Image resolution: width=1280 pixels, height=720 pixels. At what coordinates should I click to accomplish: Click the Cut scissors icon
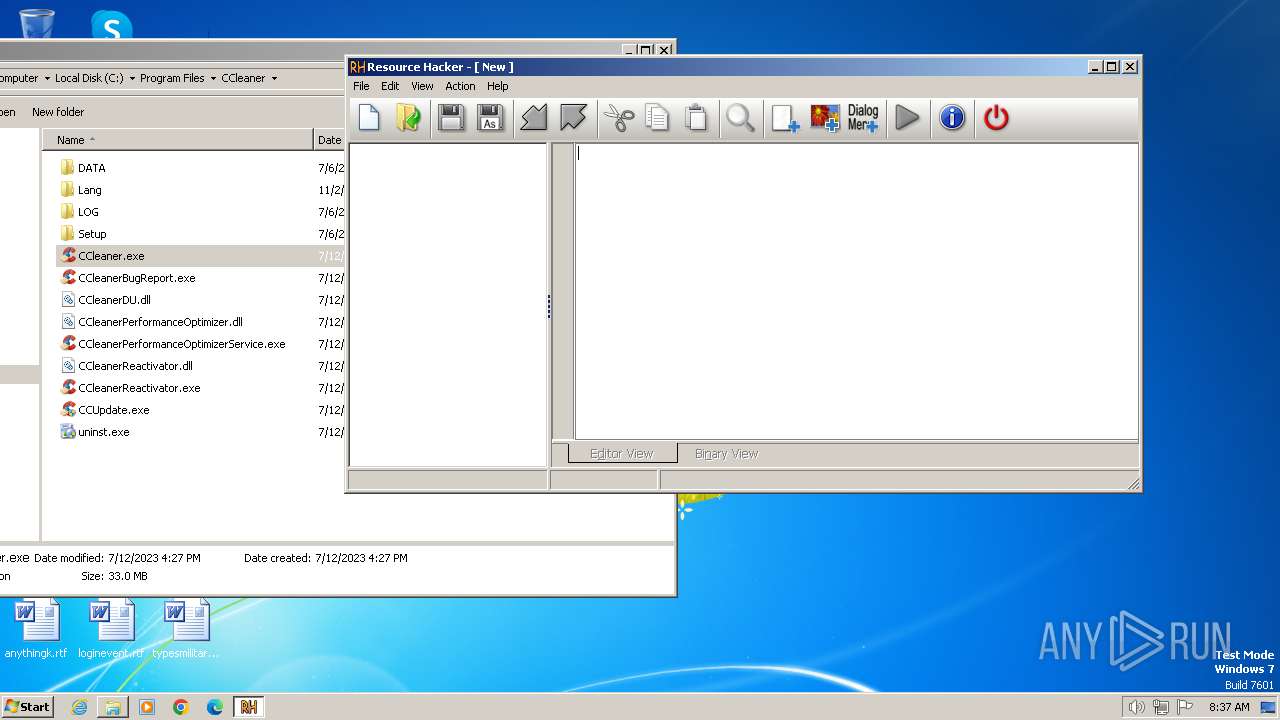619,118
